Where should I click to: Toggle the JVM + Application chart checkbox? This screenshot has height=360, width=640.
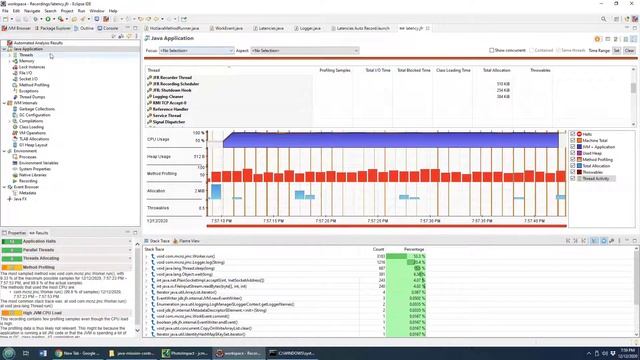[x=573, y=147]
